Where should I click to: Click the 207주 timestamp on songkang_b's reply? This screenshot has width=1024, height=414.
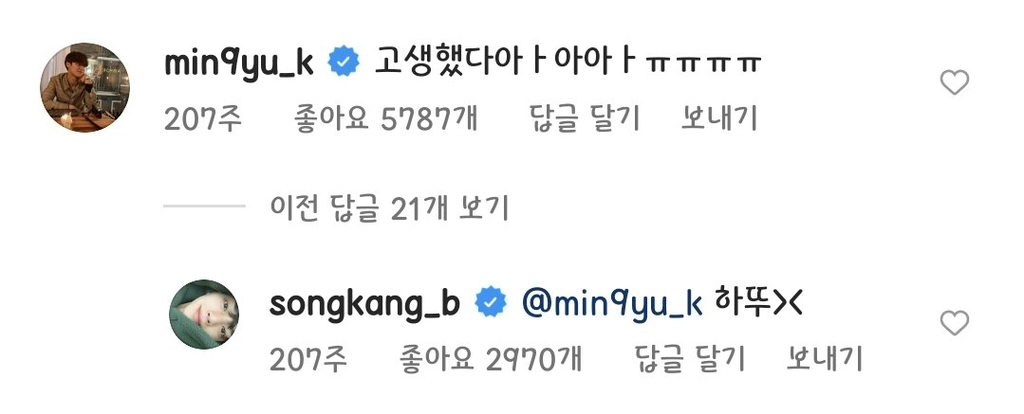point(308,358)
